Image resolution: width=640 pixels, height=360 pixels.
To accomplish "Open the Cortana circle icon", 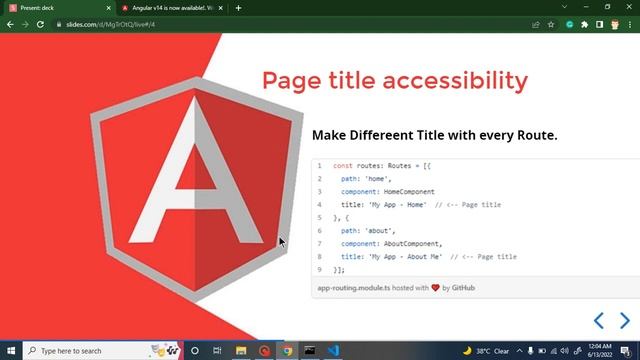I will pos(195,351).
